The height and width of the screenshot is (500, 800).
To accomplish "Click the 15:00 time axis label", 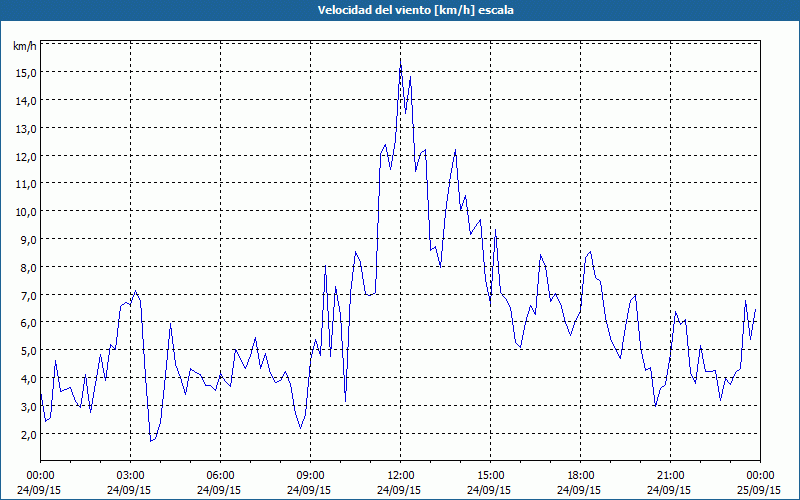I will point(490,476).
